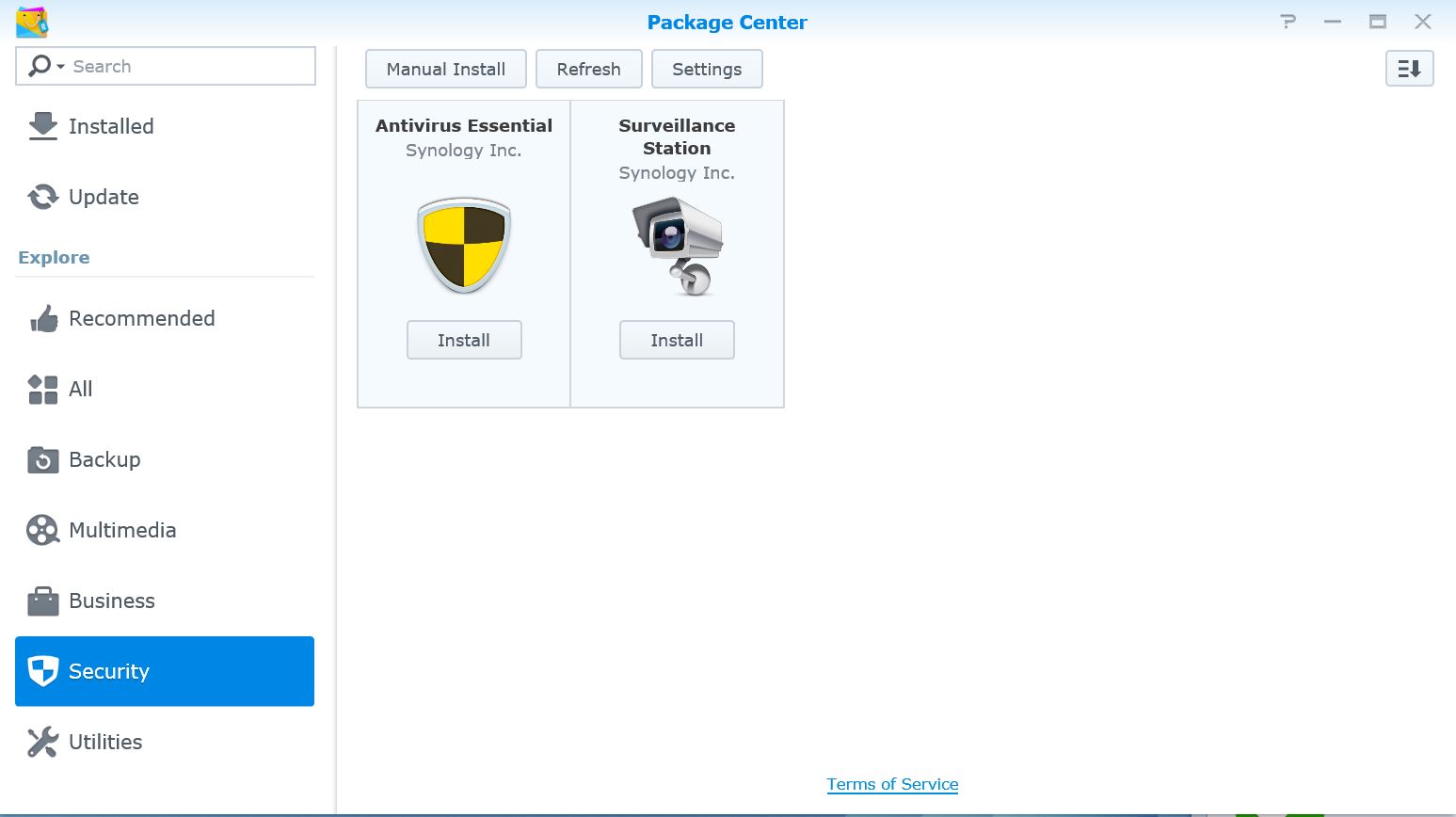Click the Installed download icon
This screenshot has height=817, width=1456.
(x=42, y=126)
